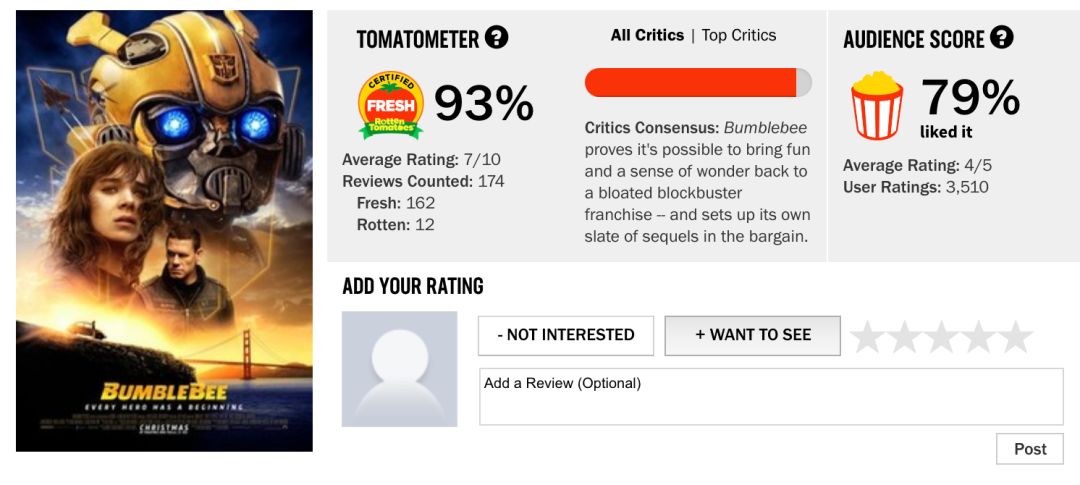This screenshot has width=1080, height=485.
Task: Click the 79% audience score
Action: click(970, 98)
